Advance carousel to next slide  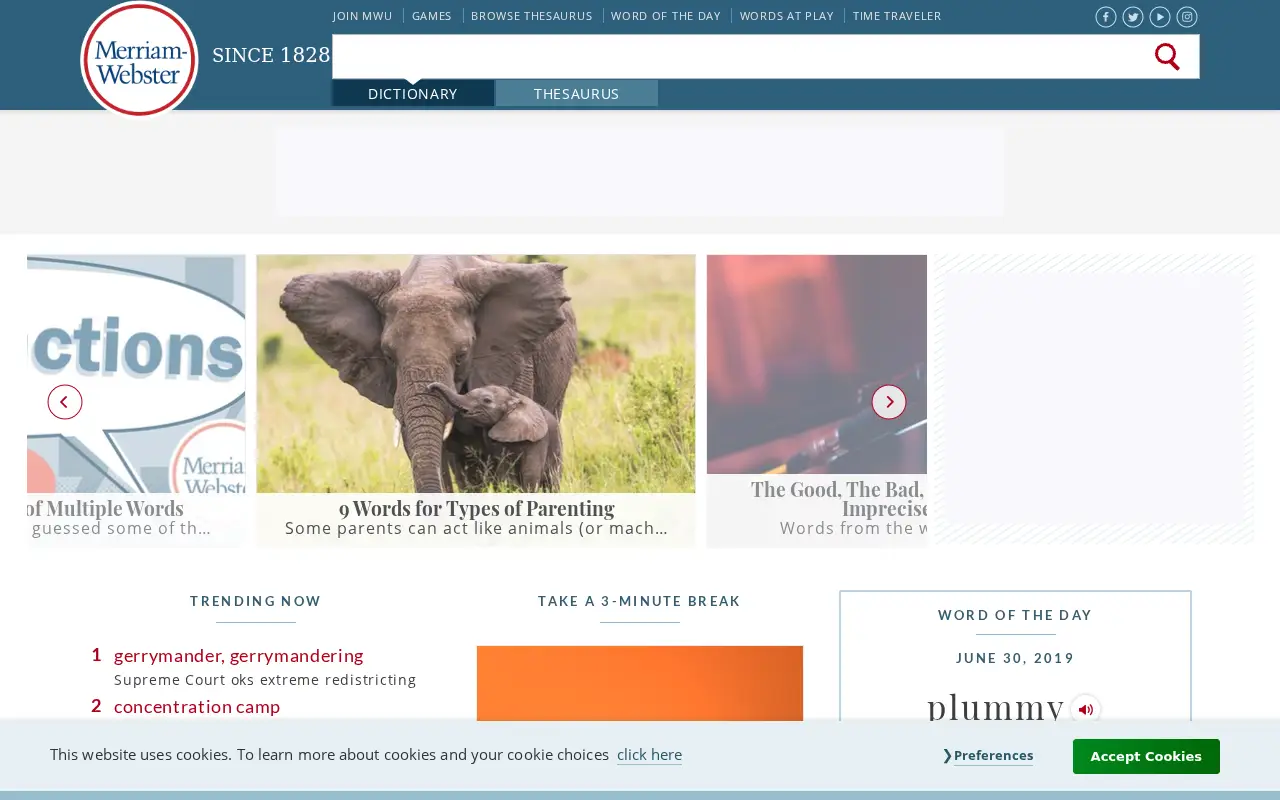pos(889,402)
